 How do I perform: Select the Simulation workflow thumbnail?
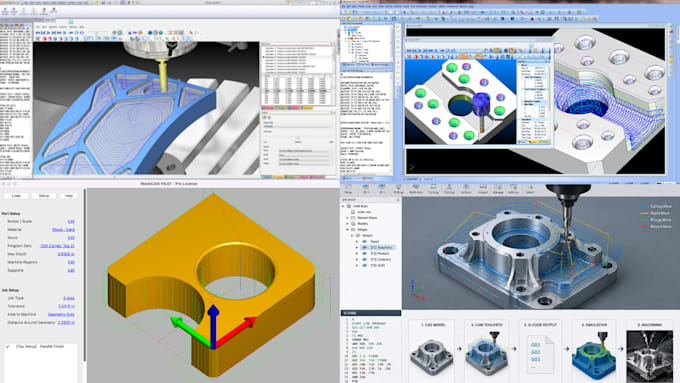coord(595,350)
